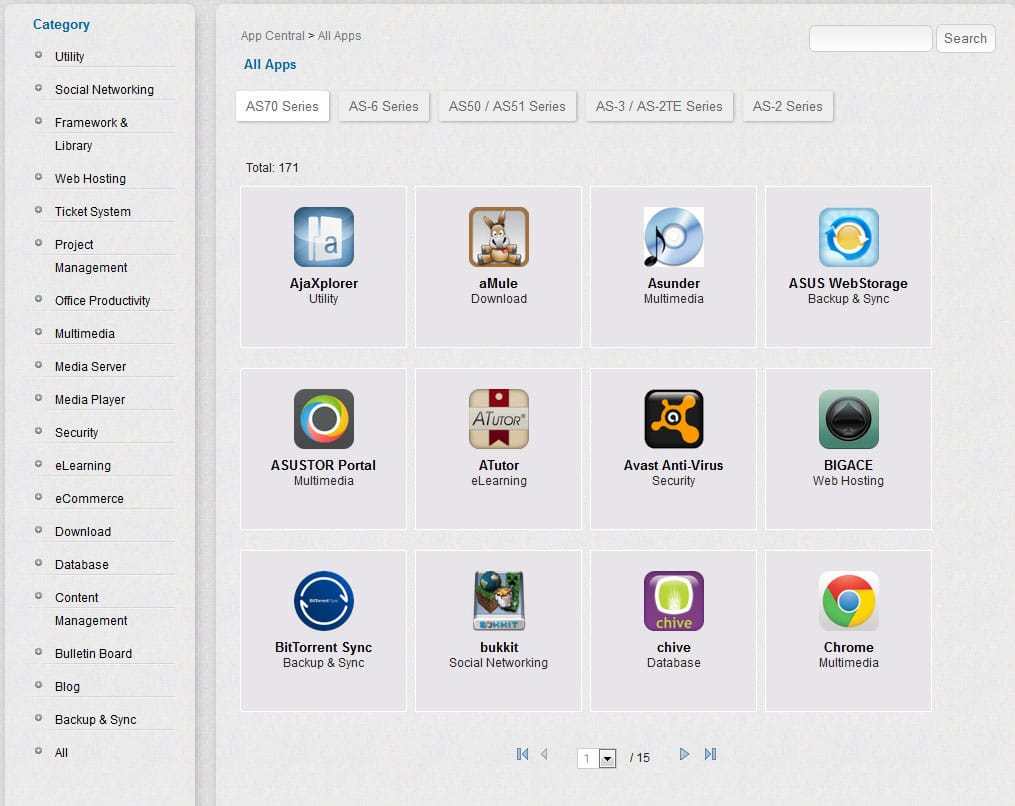Image resolution: width=1015 pixels, height=806 pixels.
Task: Click the 'Total: 171' count text
Action: 272,168
